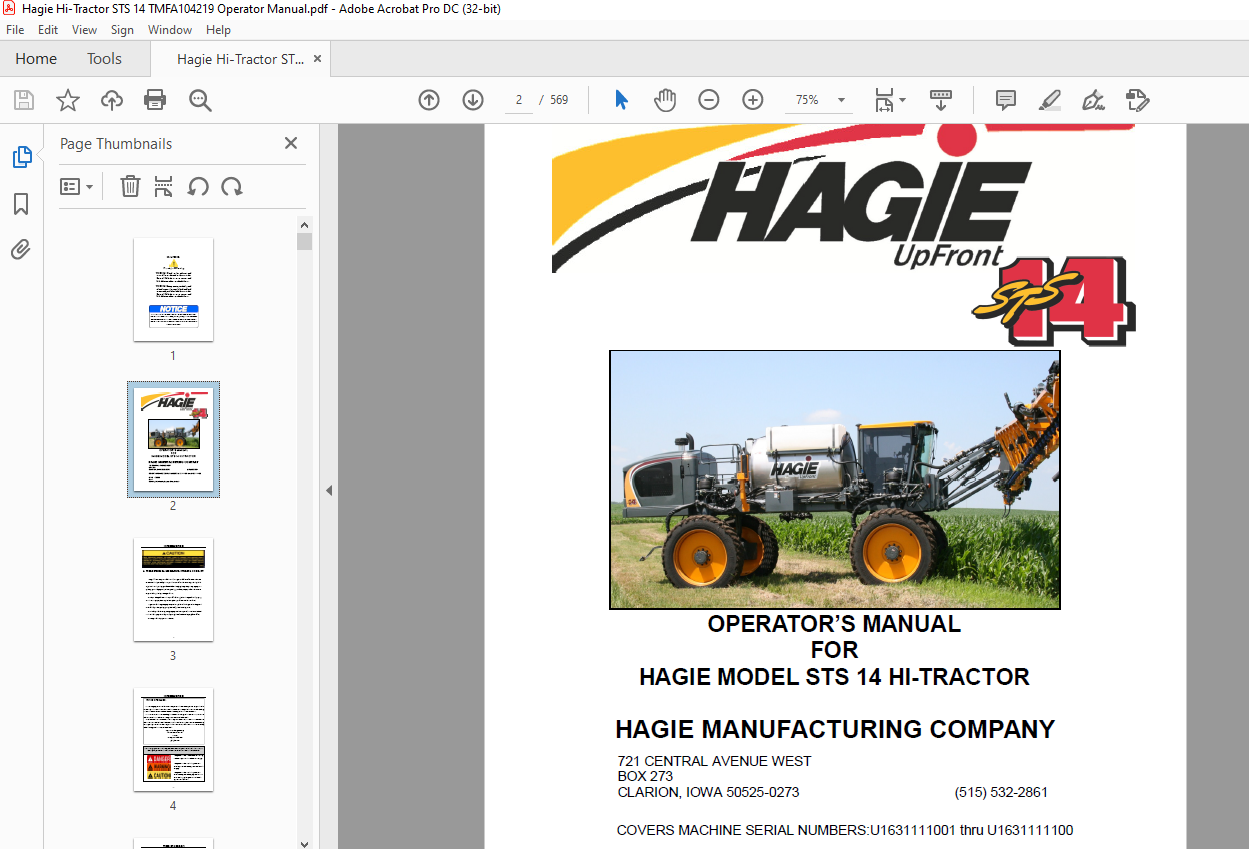
Task: Go to previous page with up arrow
Action: click(x=429, y=100)
